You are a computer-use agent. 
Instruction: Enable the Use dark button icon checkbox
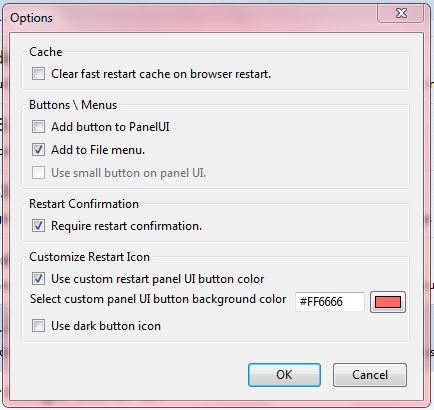click(x=38, y=326)
